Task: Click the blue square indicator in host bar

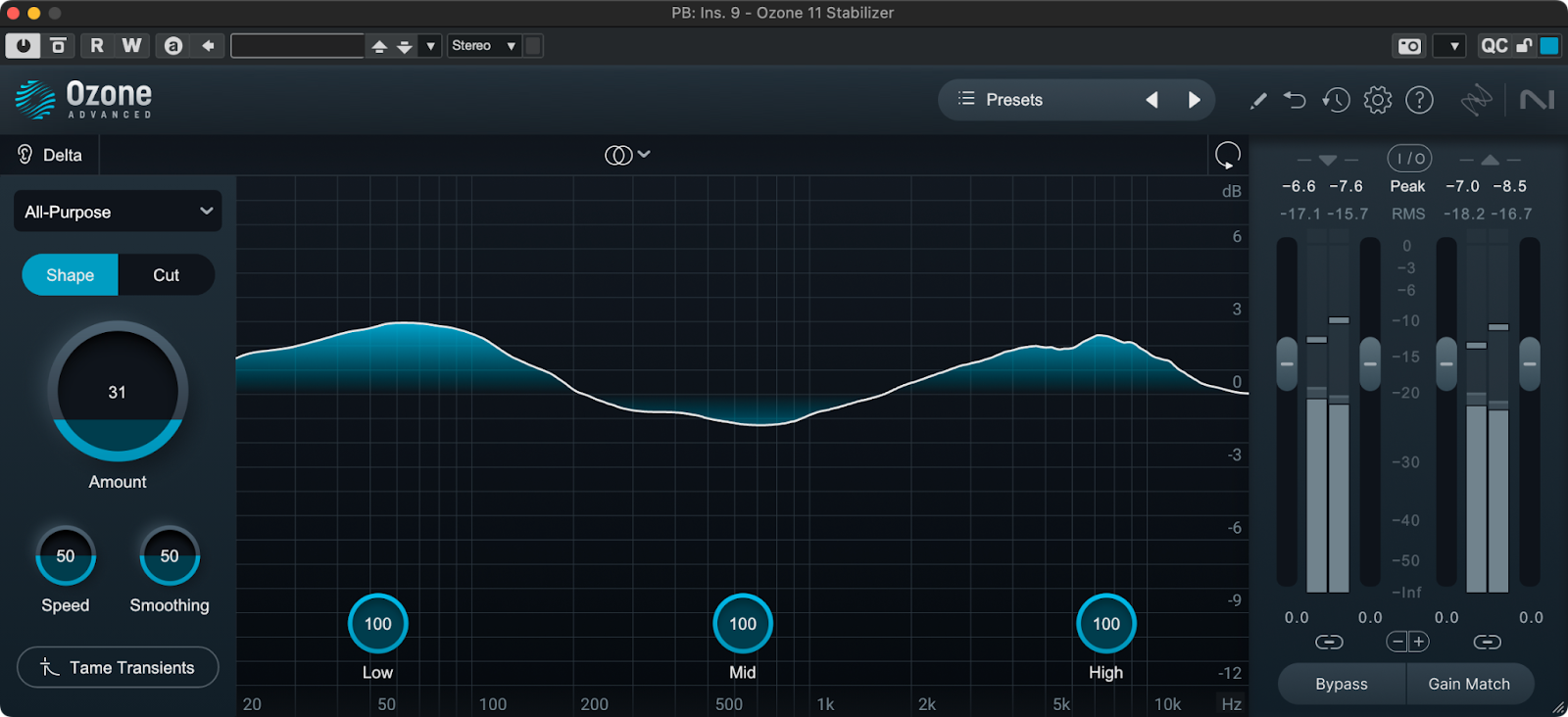Action: click(1549, 46)
